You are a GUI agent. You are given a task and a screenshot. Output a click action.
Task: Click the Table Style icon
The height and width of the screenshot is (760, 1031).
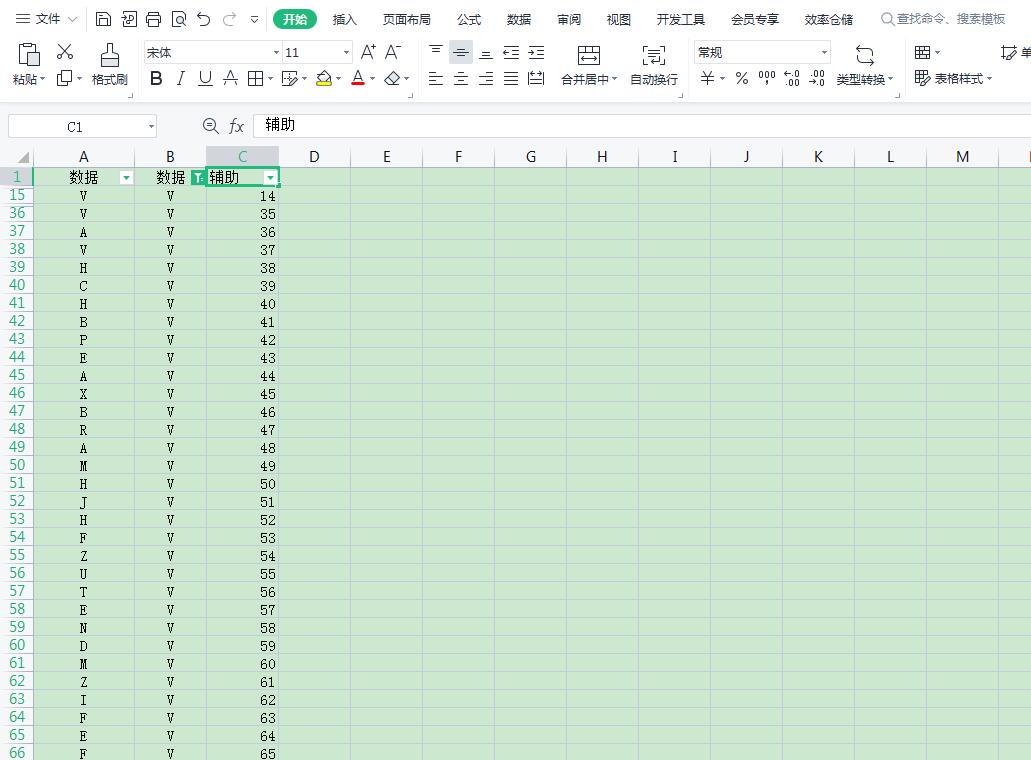(923, 79)
